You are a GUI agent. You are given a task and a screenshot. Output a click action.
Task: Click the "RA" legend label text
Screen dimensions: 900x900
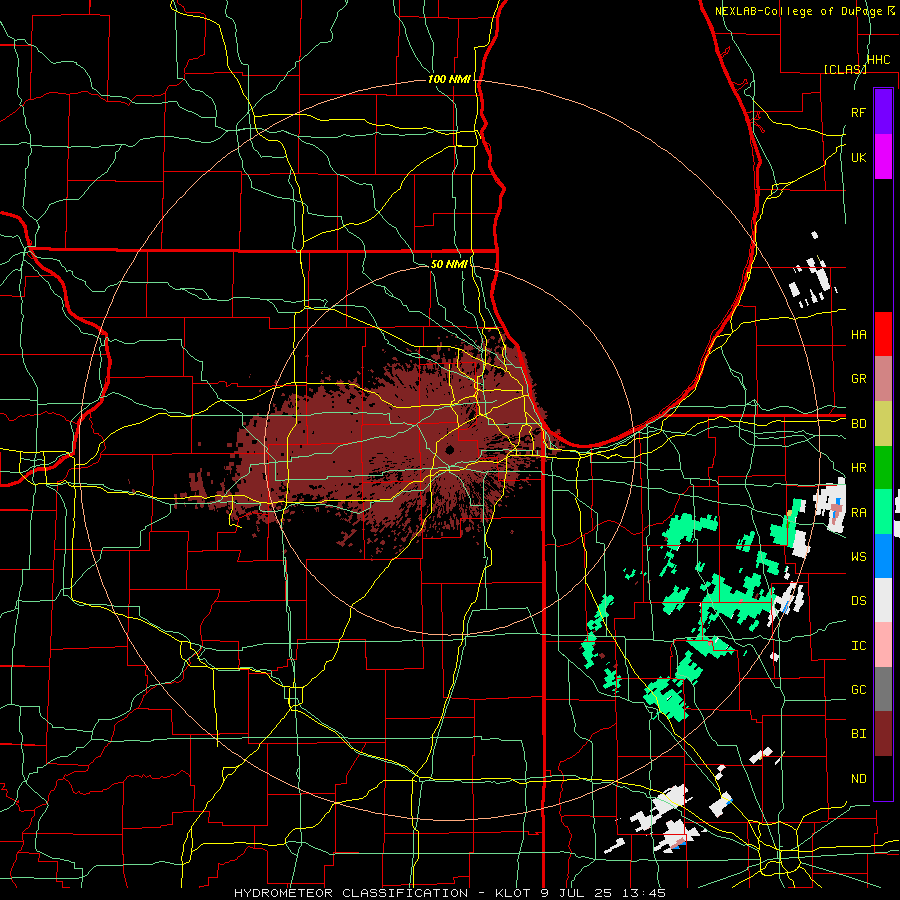click(858, 512)
